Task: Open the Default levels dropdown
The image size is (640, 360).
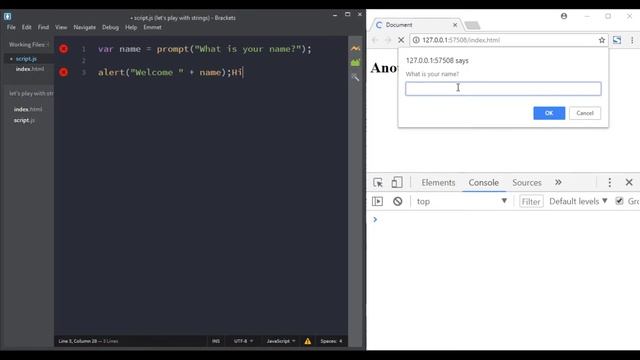Action: [578, 201]
